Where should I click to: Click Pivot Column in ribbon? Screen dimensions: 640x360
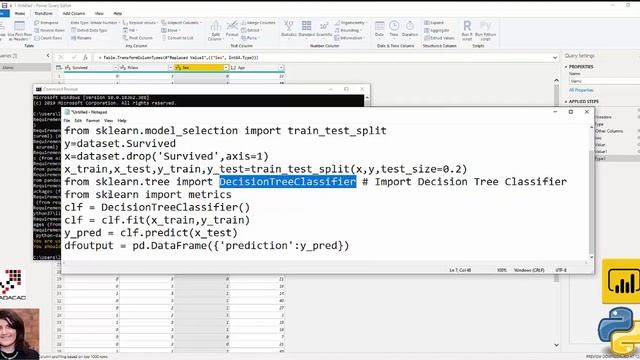(138, 38)
